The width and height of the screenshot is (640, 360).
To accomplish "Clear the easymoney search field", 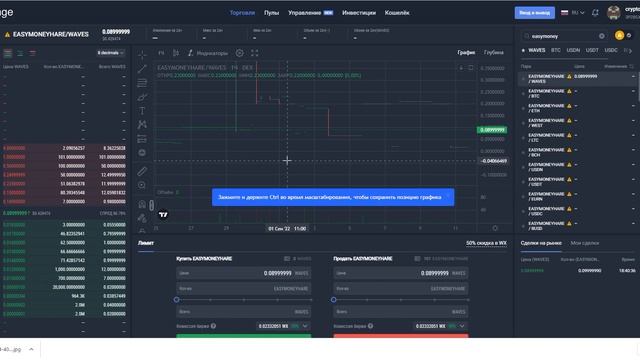I will pos(602,36).
